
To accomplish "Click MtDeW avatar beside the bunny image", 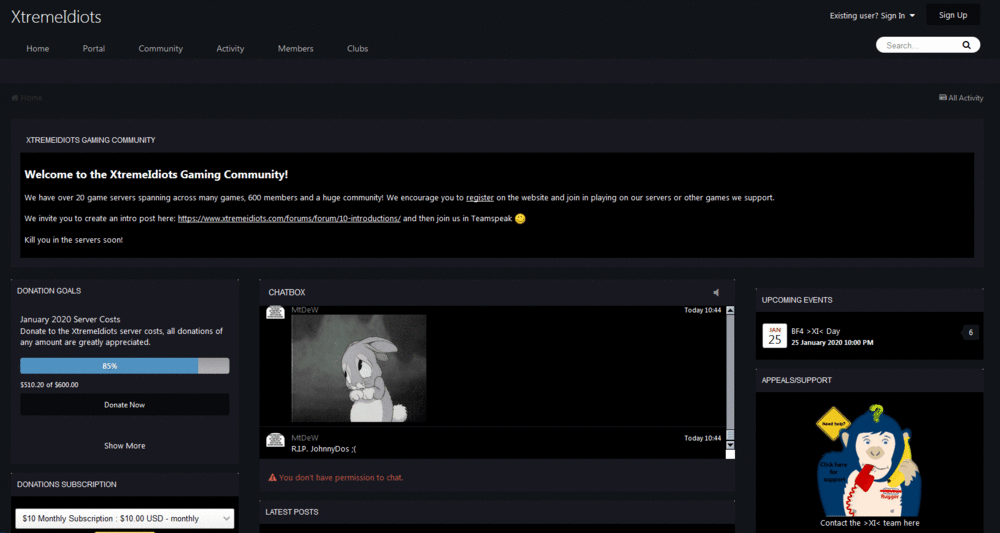I will (x=275, y=312).
